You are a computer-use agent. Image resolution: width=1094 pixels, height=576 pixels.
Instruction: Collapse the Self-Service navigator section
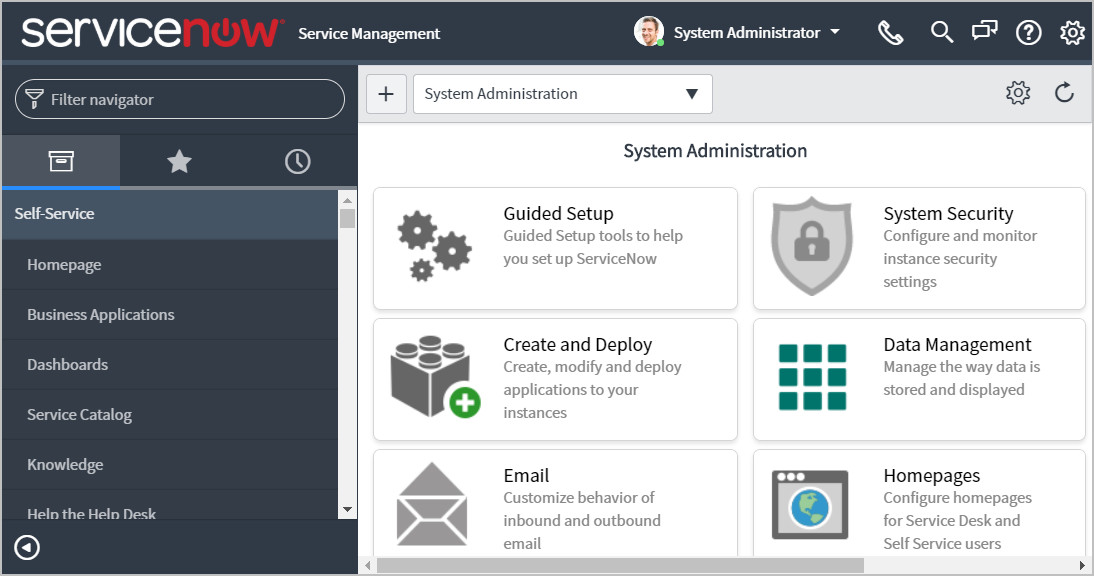55,214
